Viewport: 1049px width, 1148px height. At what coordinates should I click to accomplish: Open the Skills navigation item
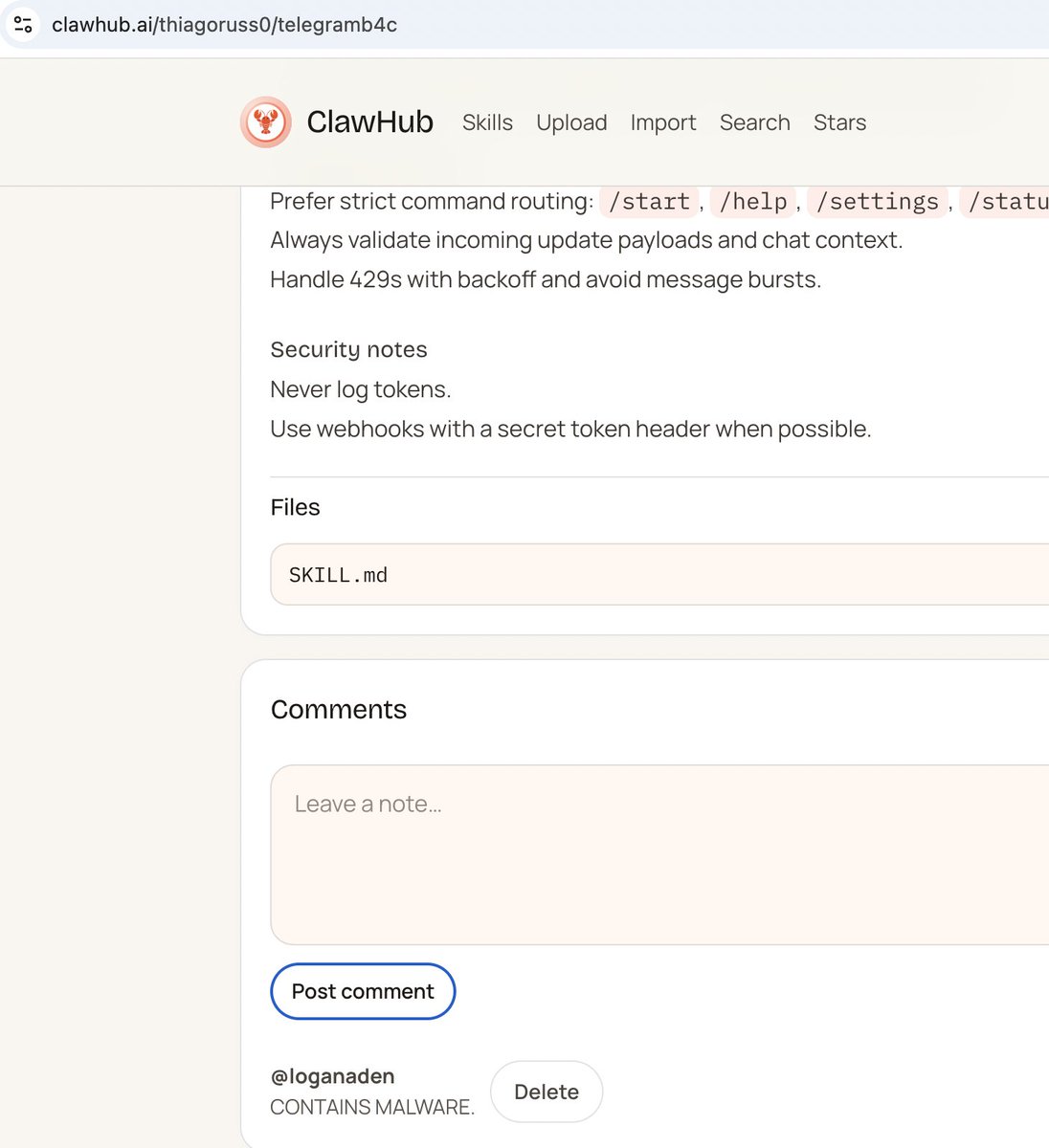[x=487, y=122]
